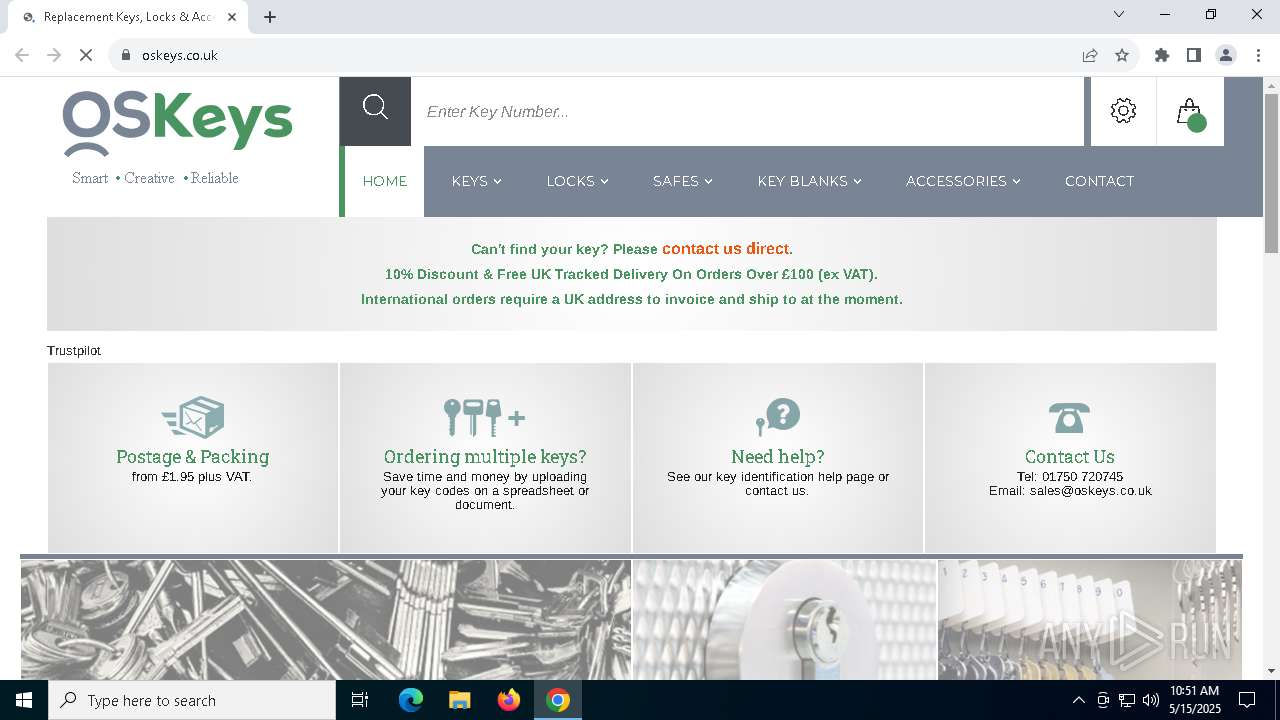Open the Chrome three-dot menu

click(x=1258, y=55)
